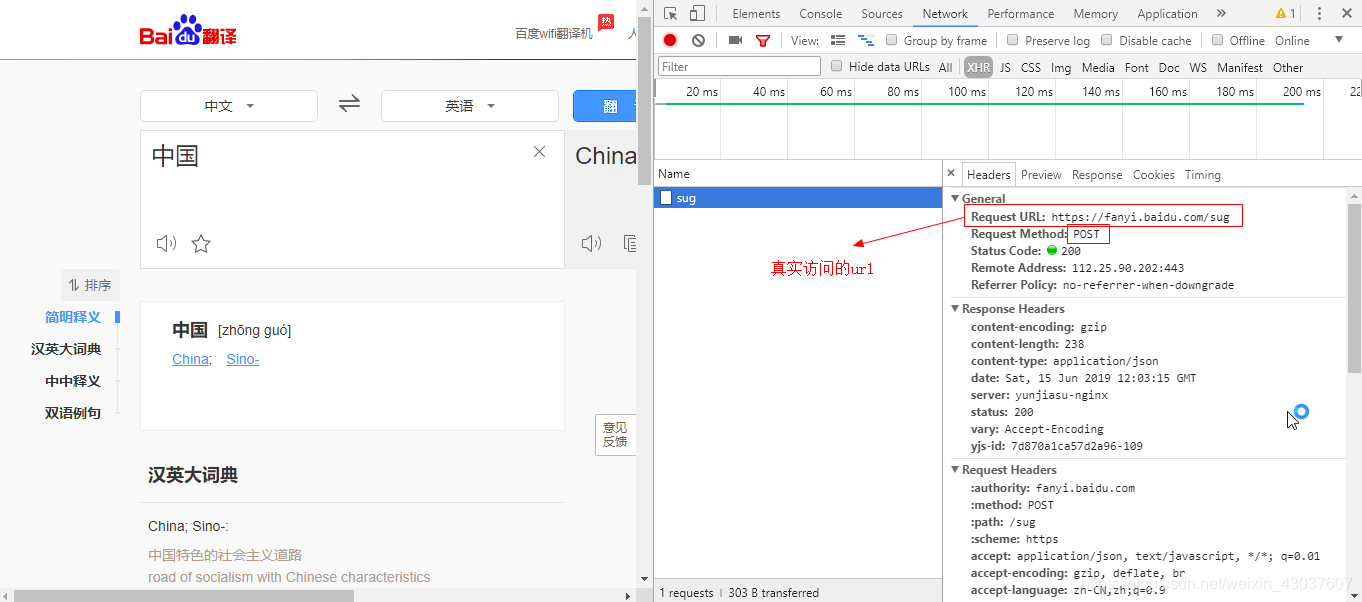Viewport: 1362px width, 602px height.
Task: Open 百度wifi翻译机 link
Action: pos(554,33)
